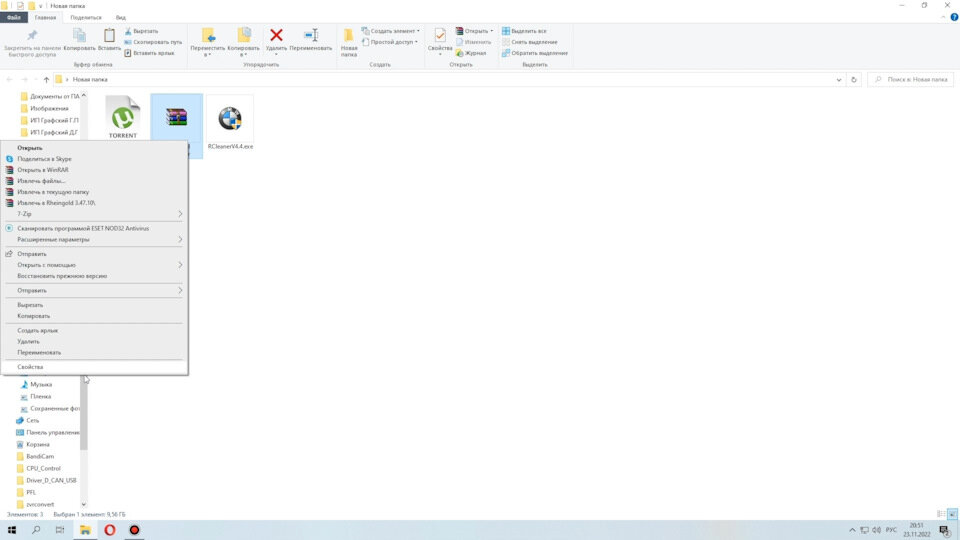Expand the address bar history dropdown

pyautogui.click(x=839, y=80)
